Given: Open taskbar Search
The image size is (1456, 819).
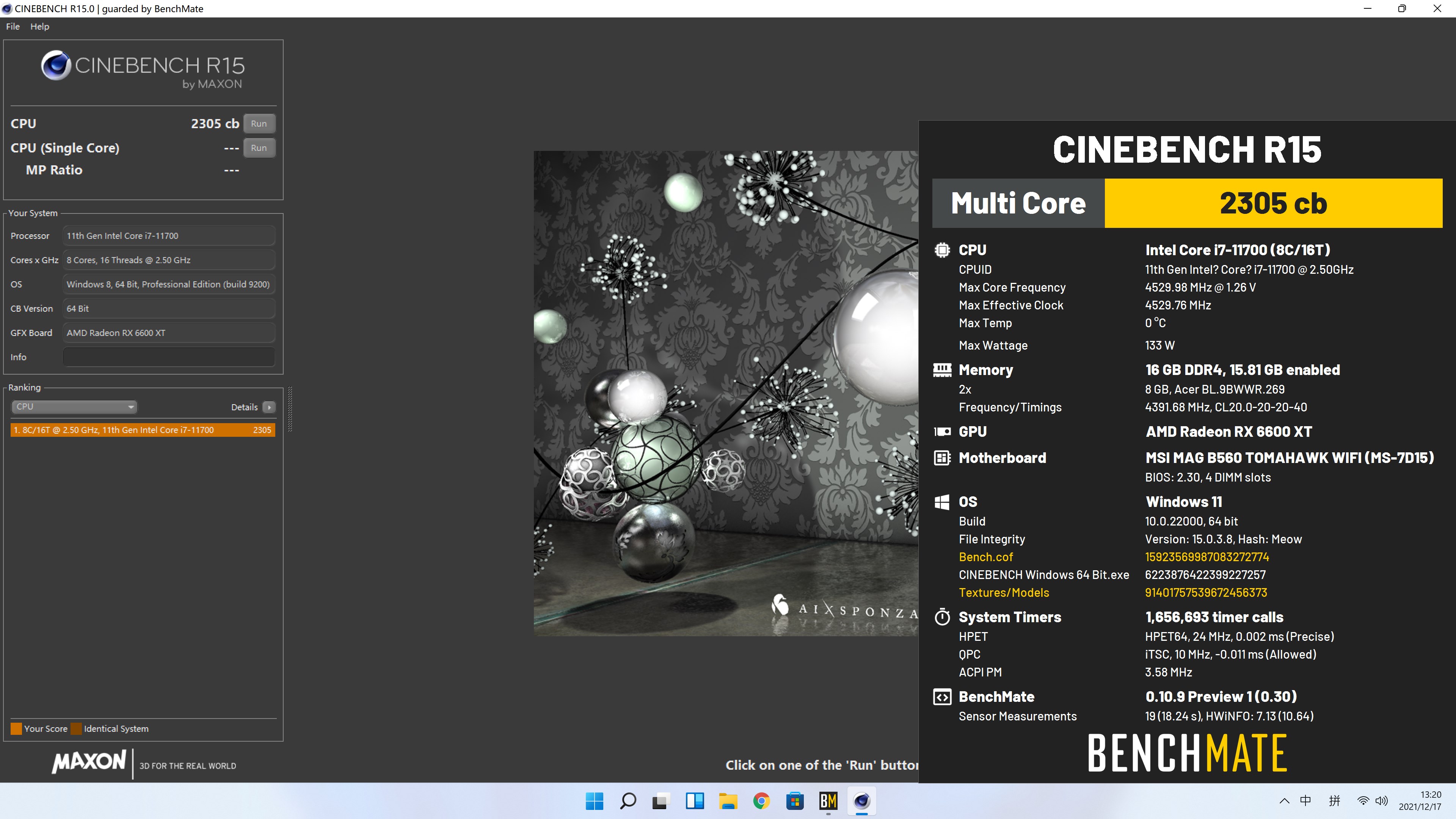Looking at the screenshot, I should tap(628, 801).
